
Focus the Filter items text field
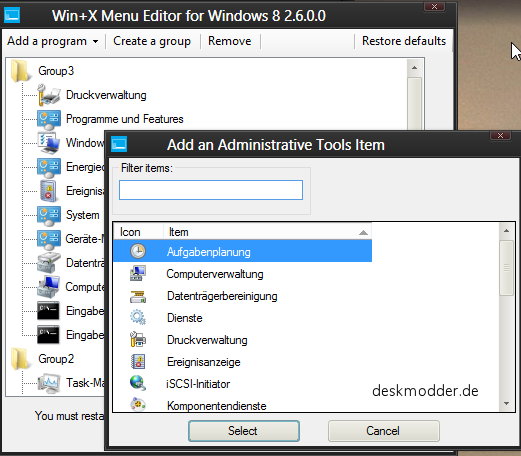tap(211, 190)
